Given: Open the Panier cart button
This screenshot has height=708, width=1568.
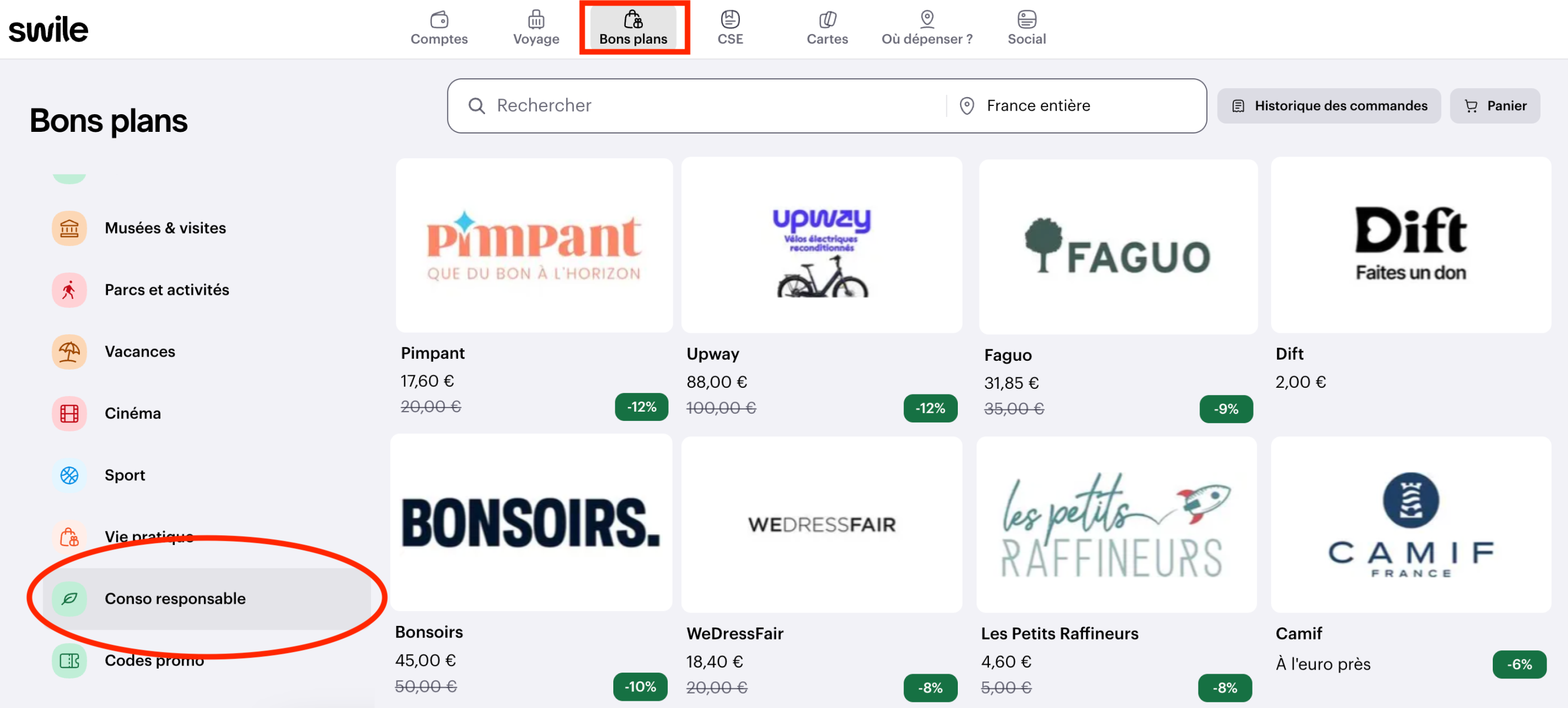Looking at the screenshot, I should 1494,106.
